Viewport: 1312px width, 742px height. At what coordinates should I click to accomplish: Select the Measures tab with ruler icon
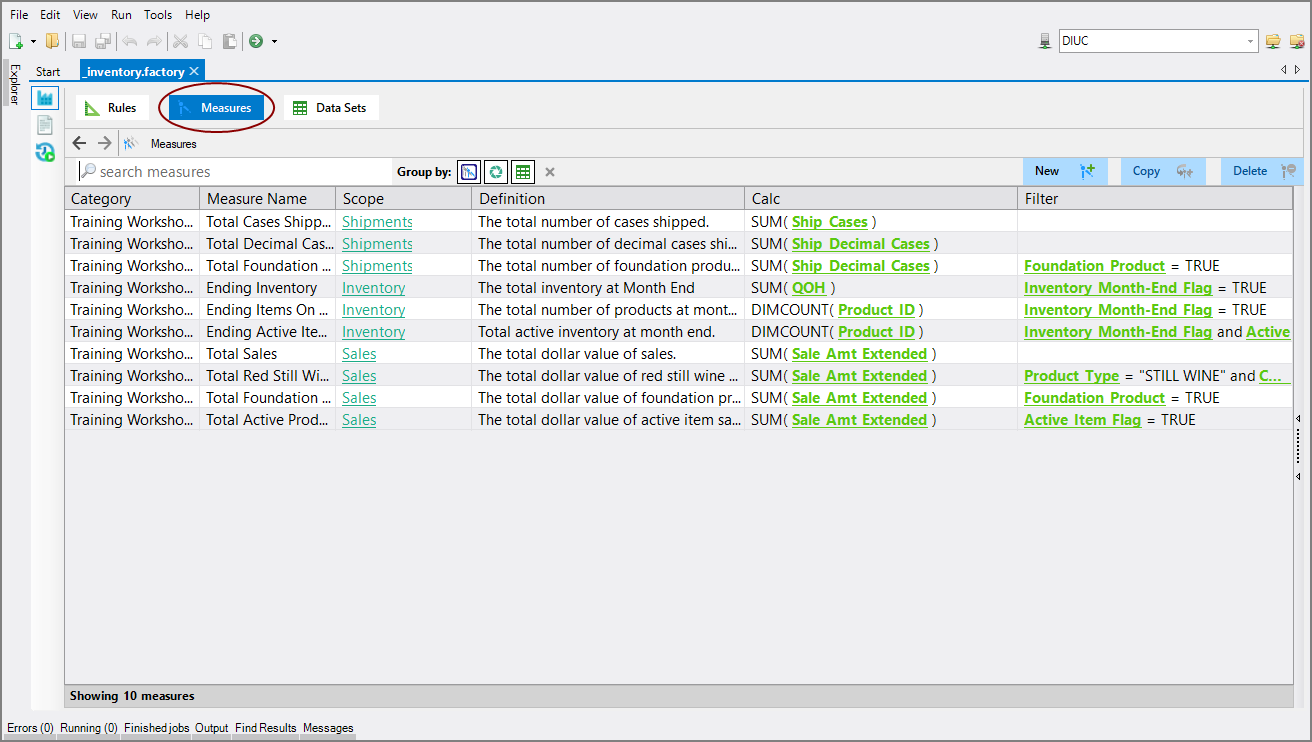pos(216,107)
